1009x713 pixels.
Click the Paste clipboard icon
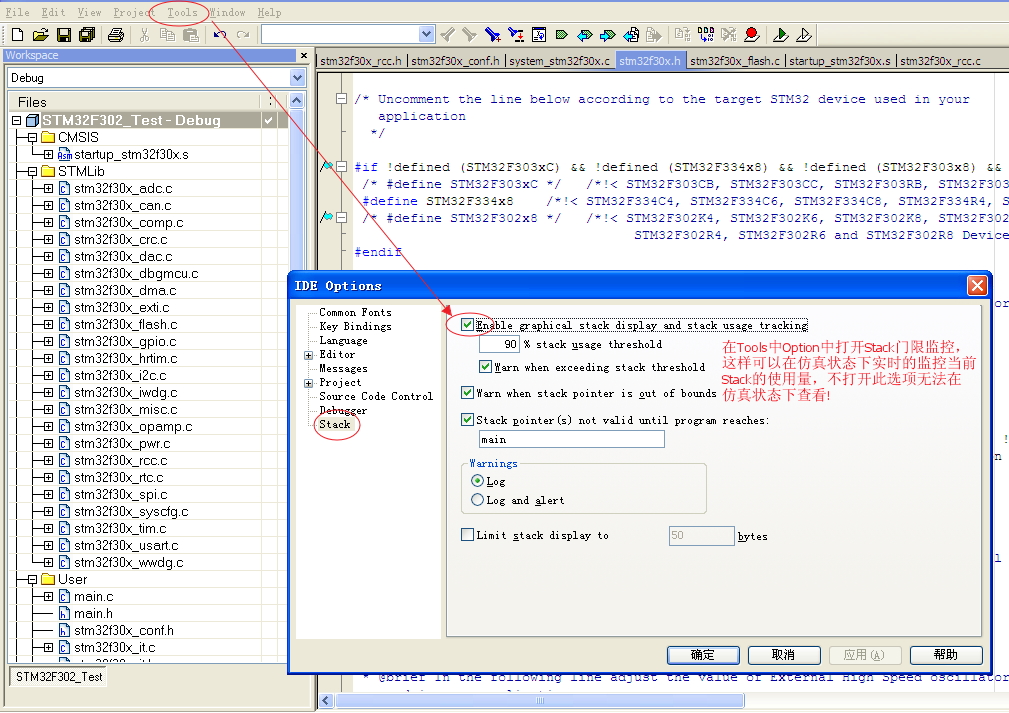click(x=191, y=35)
